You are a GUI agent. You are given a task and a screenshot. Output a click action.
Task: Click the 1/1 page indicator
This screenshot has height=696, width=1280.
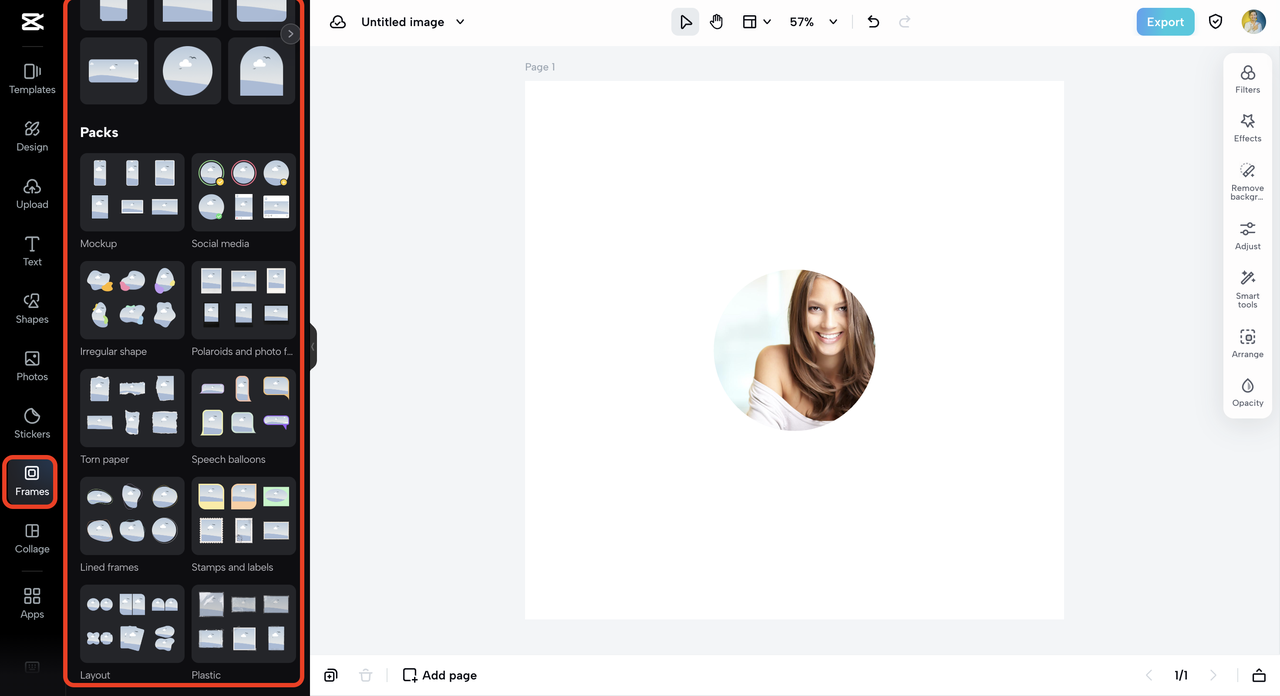point(1181,675)
